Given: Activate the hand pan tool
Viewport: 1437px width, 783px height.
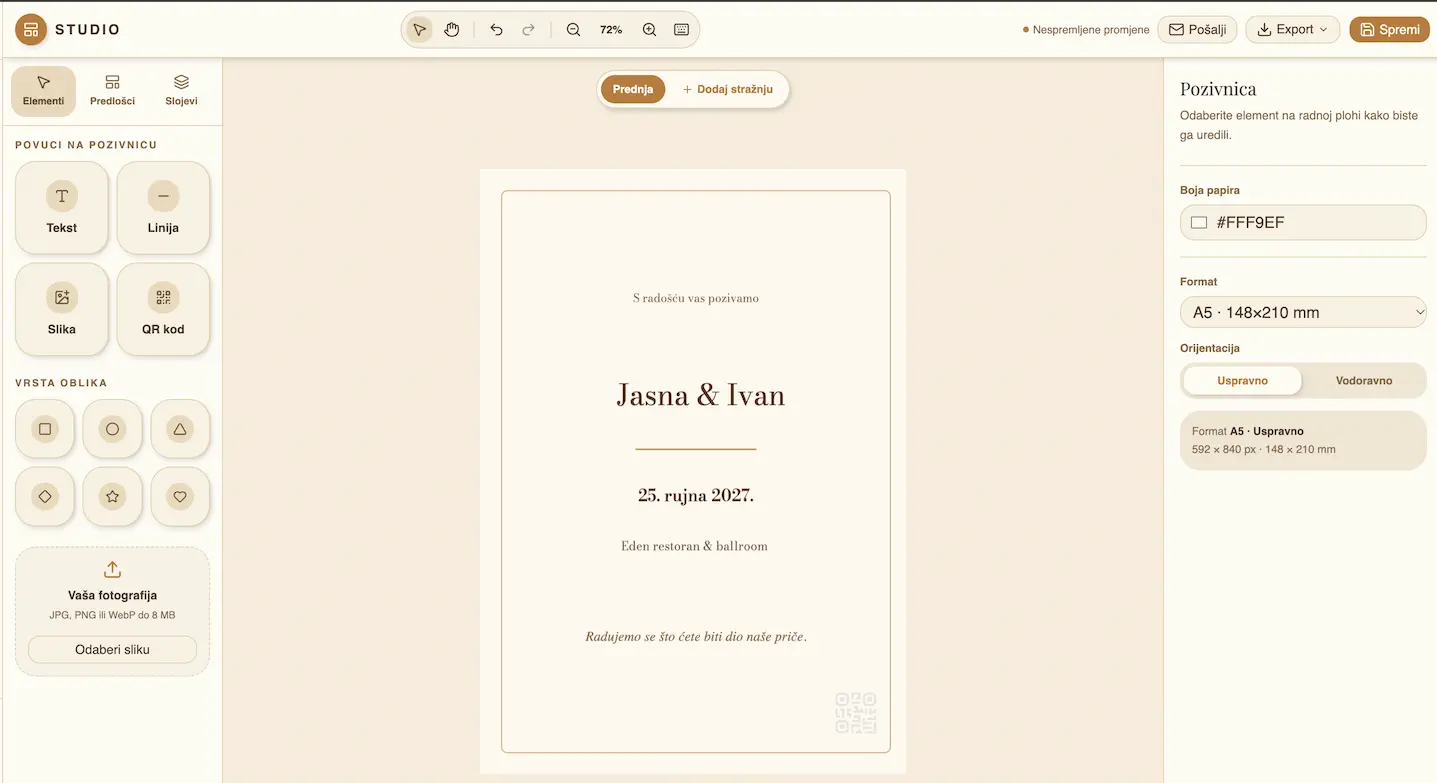Looking at the screenshot, I should pyautogui.click(x=452, y=30).
